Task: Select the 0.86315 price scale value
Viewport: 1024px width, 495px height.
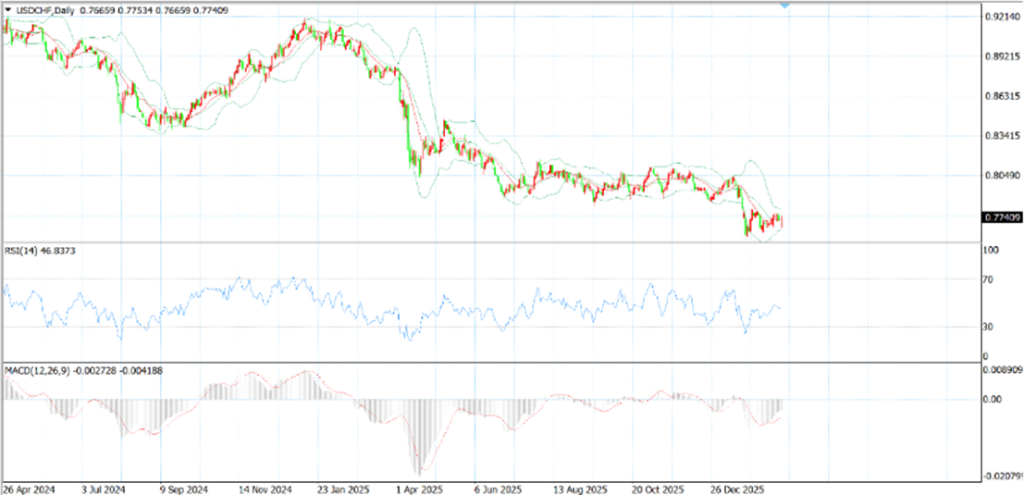Action: pyautogui.click(x=1002, y=97)
